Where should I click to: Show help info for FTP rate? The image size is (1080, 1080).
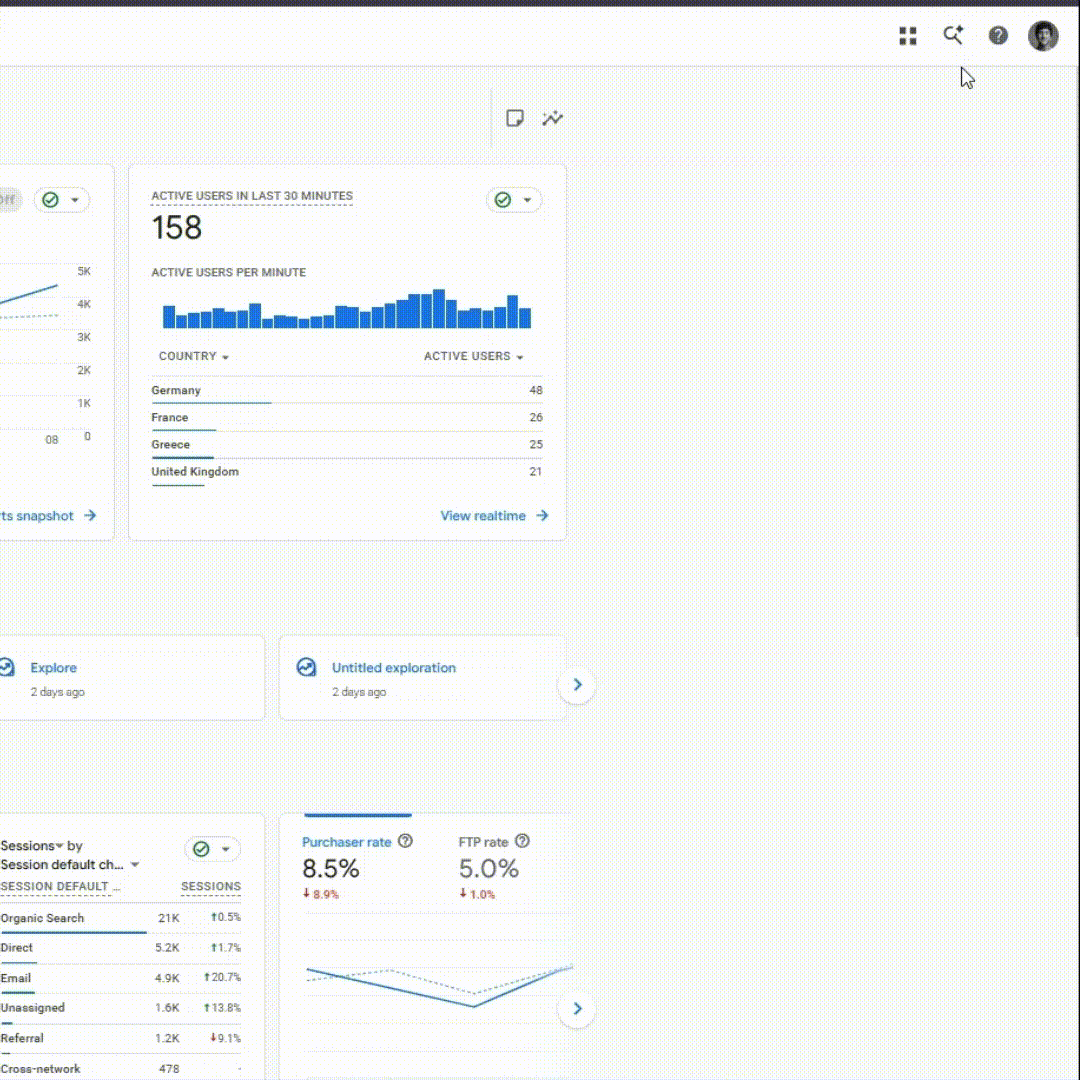point(523,841)
